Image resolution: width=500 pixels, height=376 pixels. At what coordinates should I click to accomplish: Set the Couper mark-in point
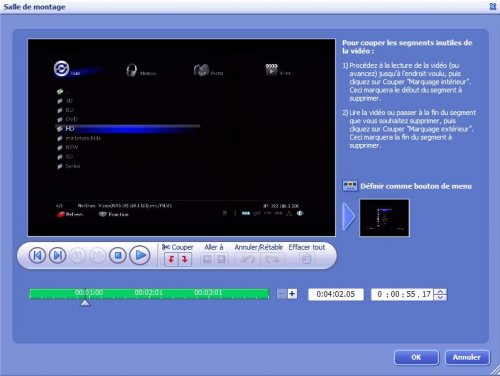tap(171, 259)
